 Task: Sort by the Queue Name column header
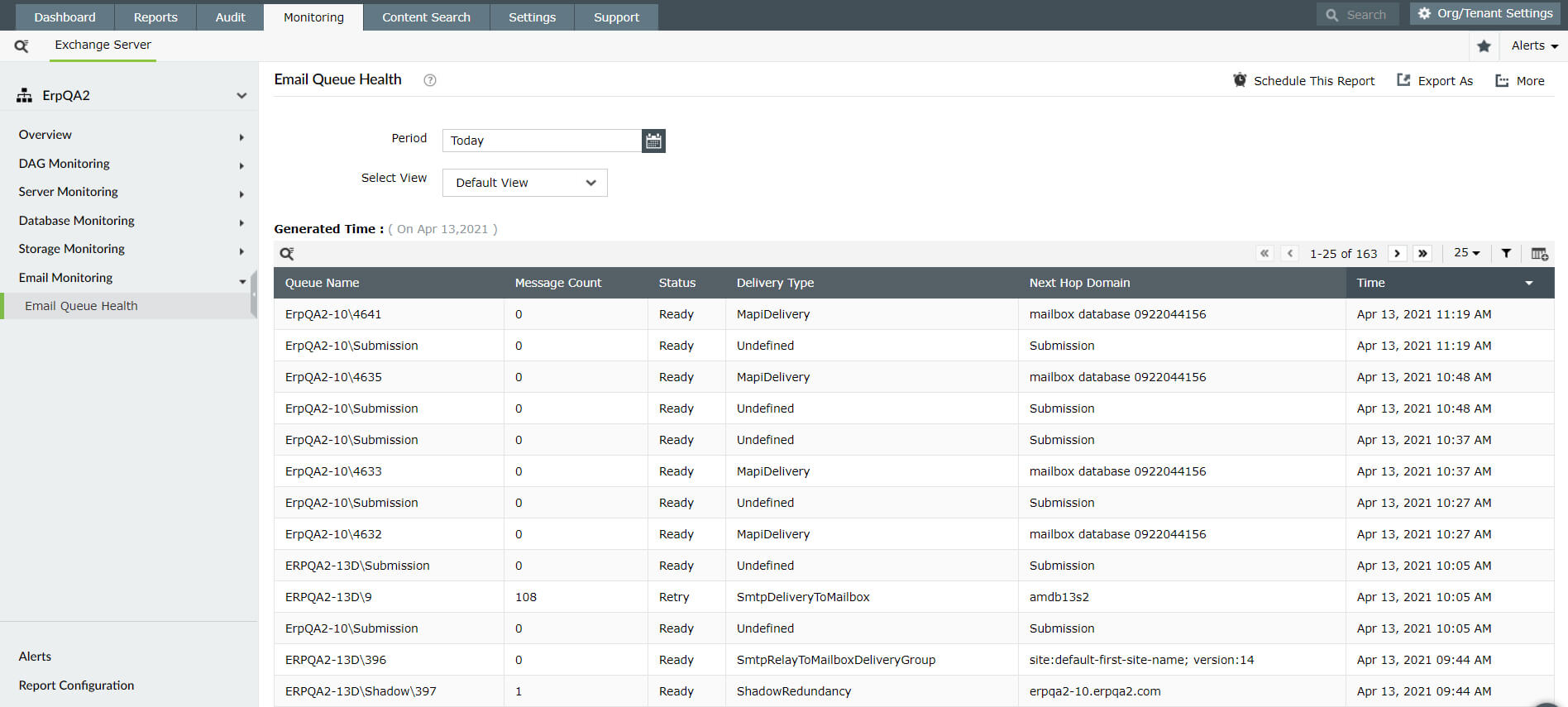[x=322, y=283]
